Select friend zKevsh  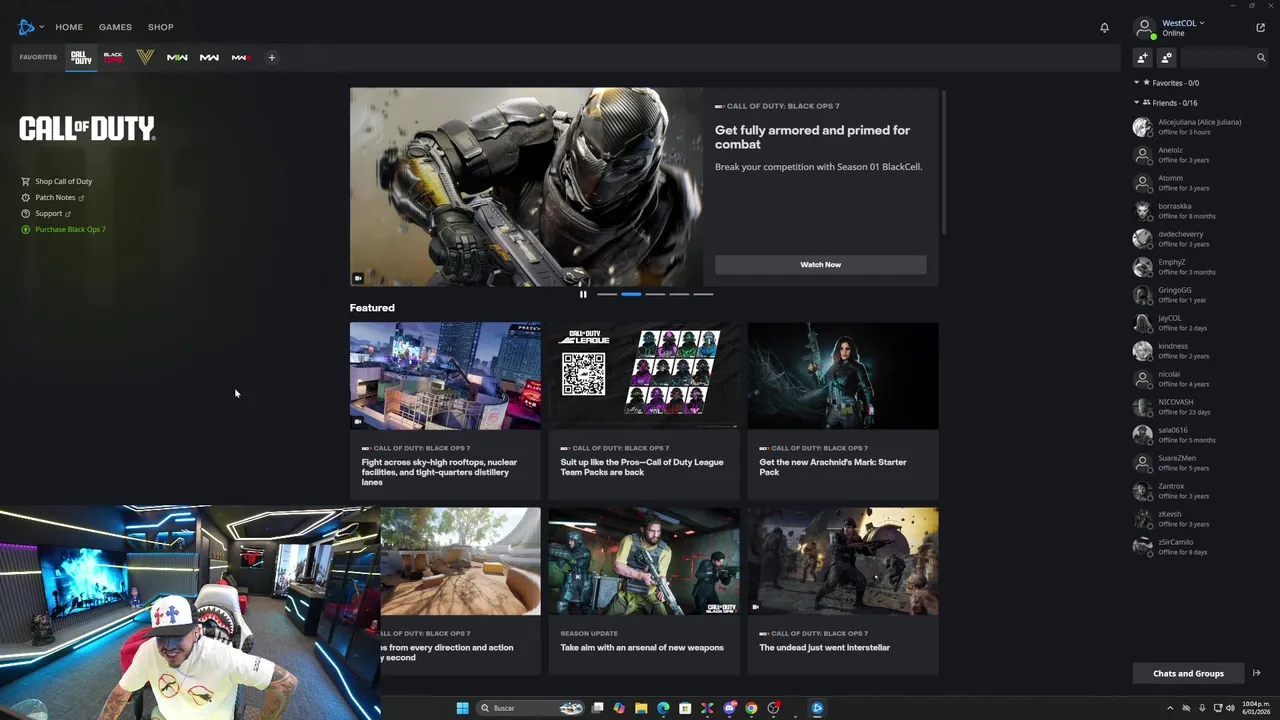pos(1199,519)
